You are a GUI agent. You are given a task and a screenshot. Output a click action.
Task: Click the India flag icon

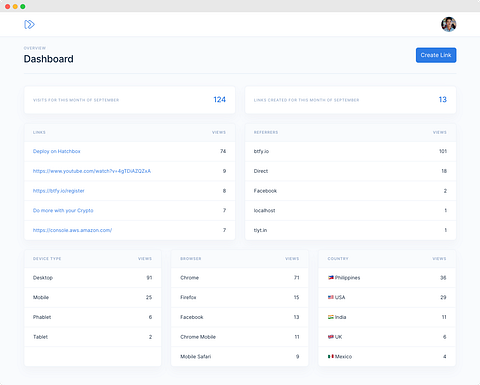tap(331, 317)
